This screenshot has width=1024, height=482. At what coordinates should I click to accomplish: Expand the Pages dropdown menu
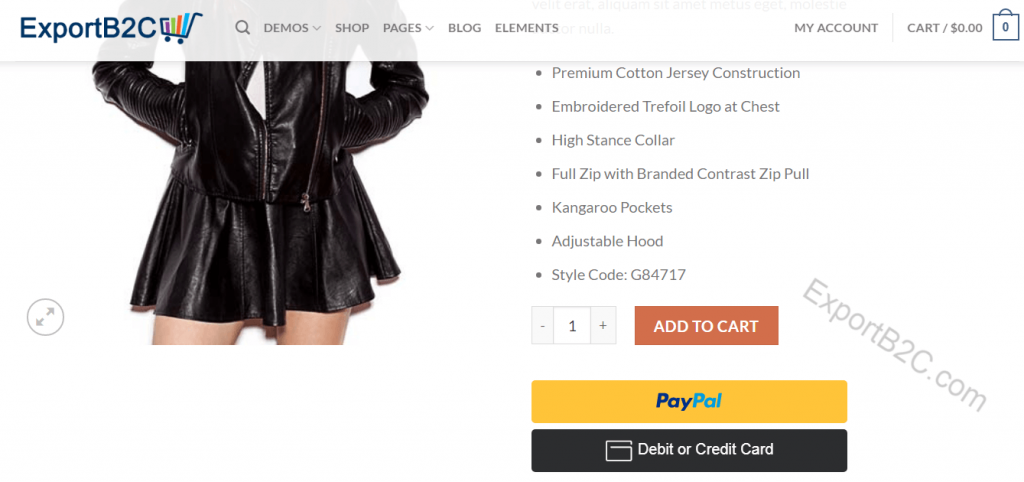(408, 28)
